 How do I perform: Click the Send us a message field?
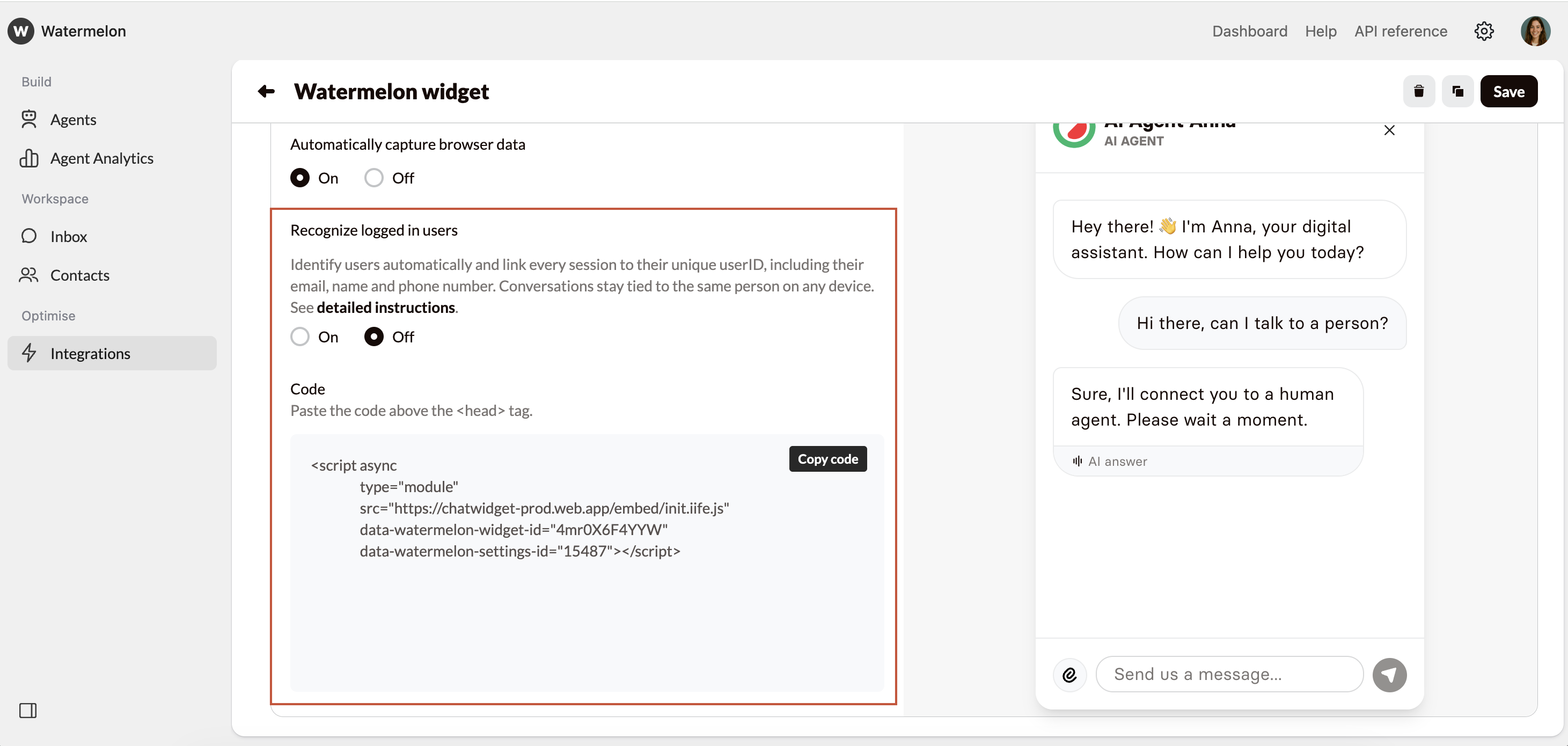pyautogui.click(x=1228, y=674)
